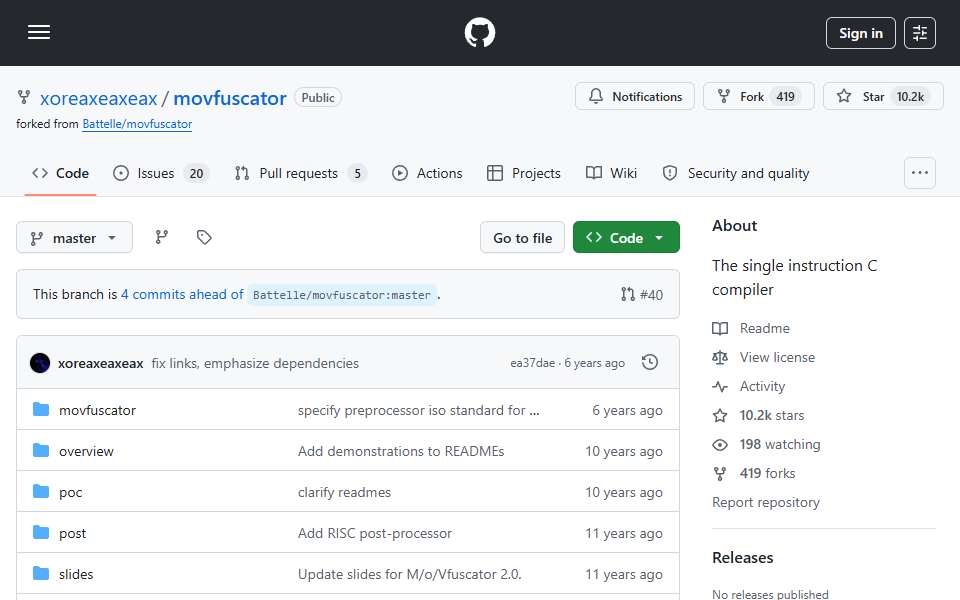Open the xoreaxeaxeax owner profile link
Screen dimensions: 960x600
click(99, 98)
